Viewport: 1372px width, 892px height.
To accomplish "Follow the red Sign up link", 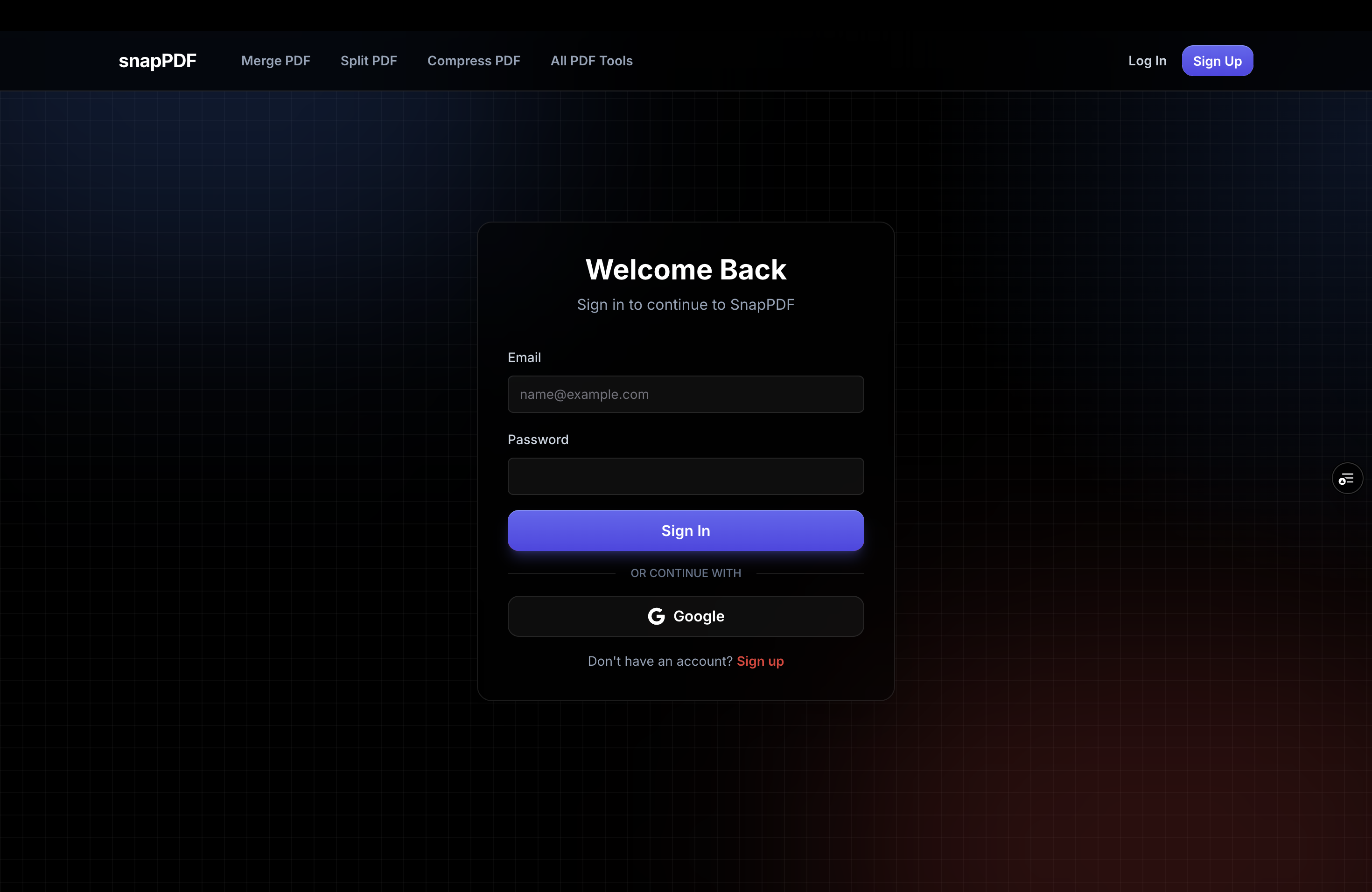I will 760,661.
